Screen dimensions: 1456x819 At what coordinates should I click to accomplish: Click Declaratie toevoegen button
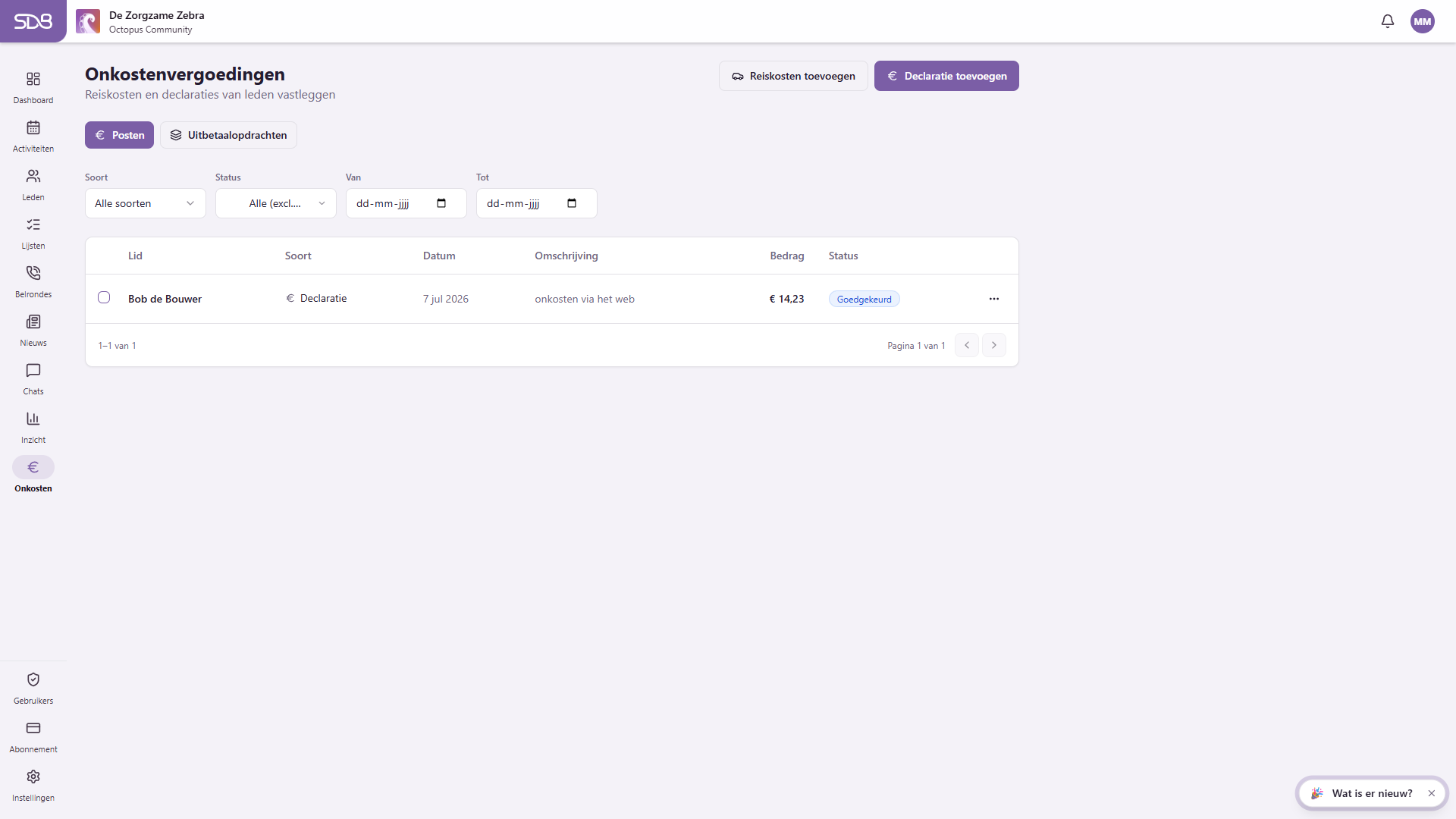pos(946,76)
